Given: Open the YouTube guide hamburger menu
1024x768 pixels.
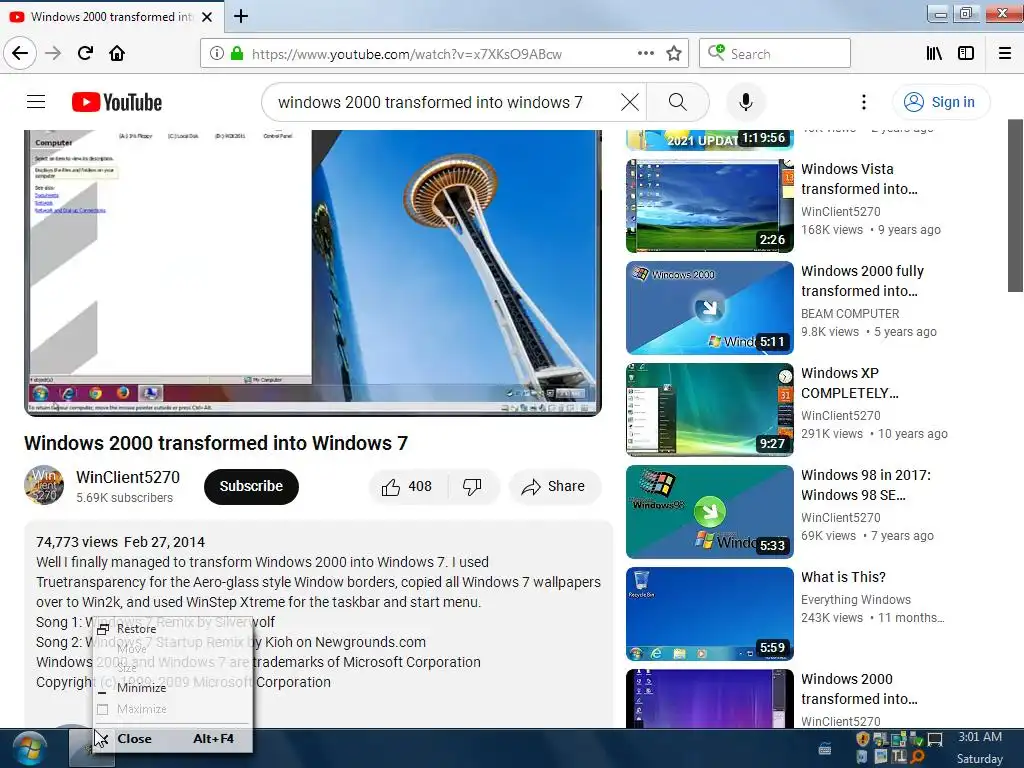Looking at the screenshot, I should pyautogui.click(x=36, y=102).
